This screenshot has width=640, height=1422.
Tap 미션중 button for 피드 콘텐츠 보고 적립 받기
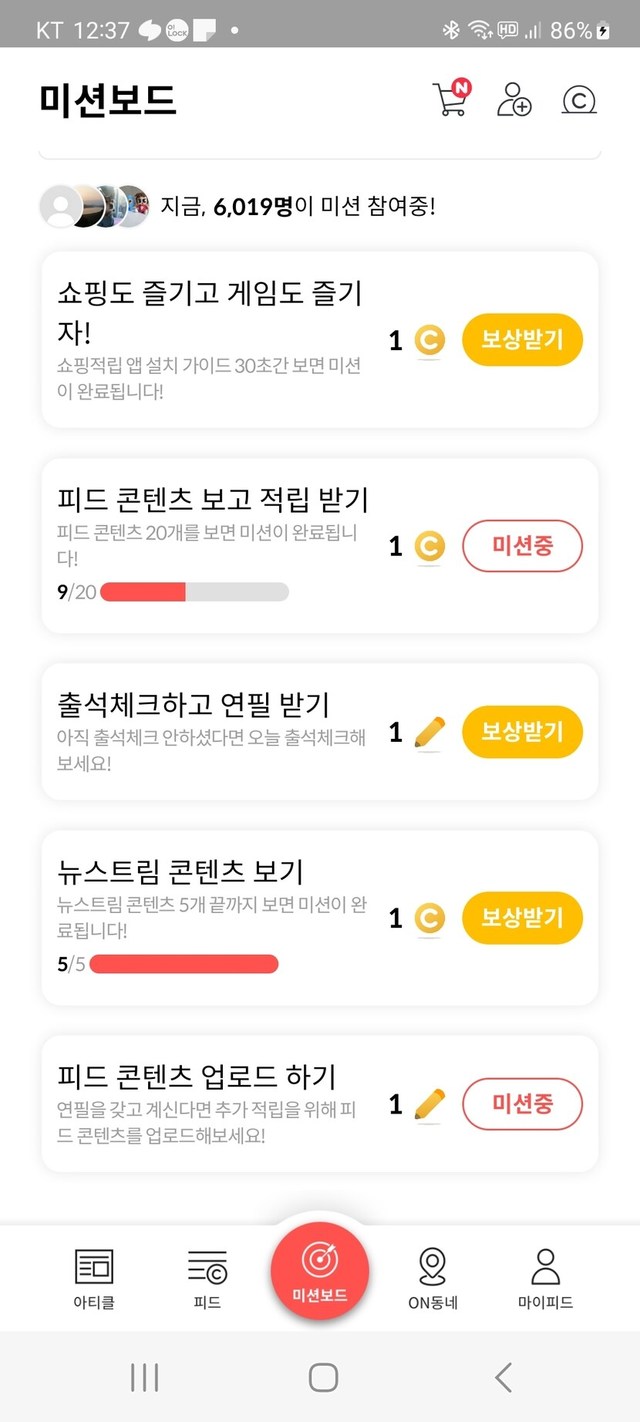click(522, 546)
